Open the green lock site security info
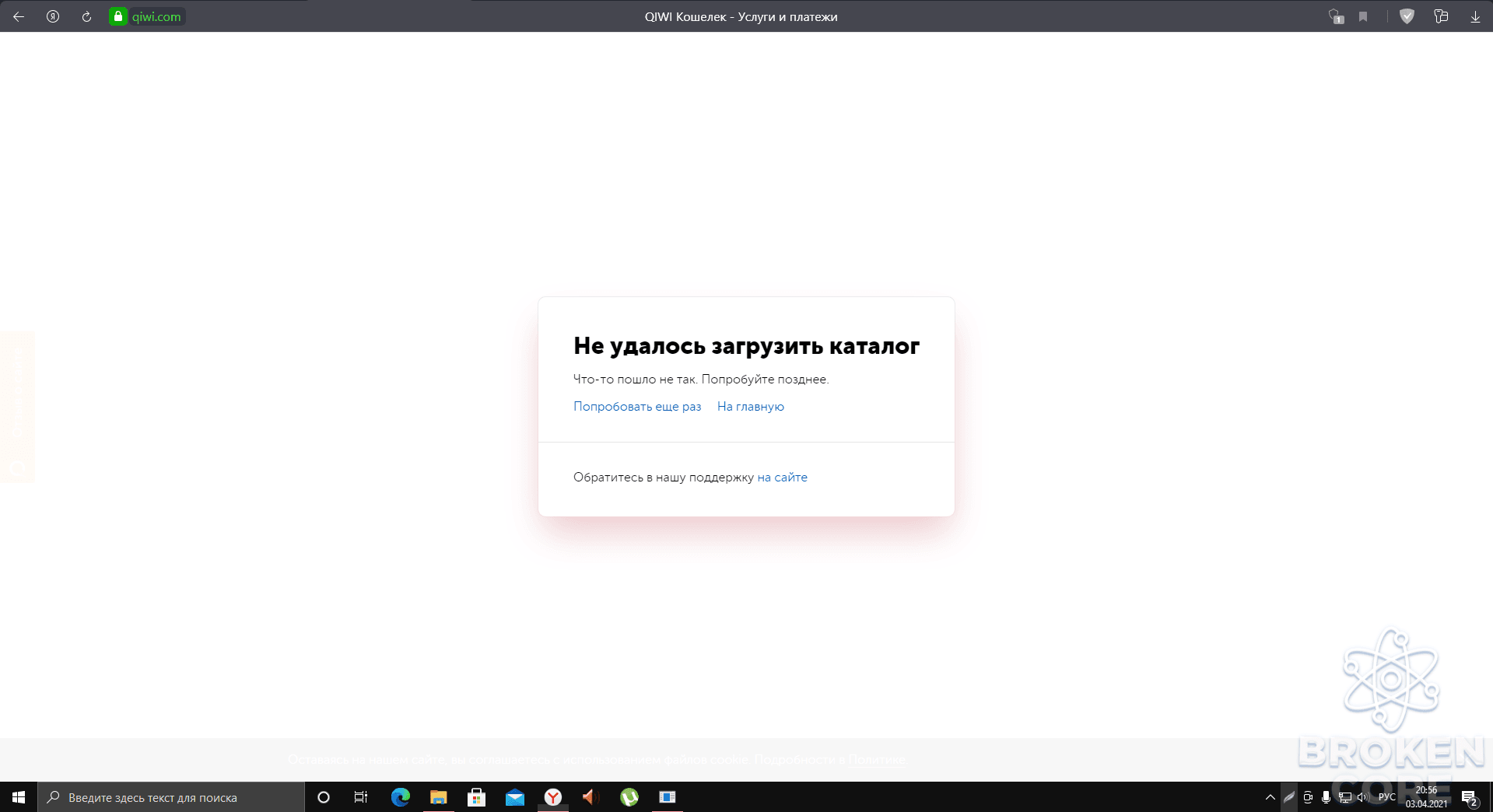The height and width of the screenshot is (812, 1493). pyautogui.click(x=118, y=16)
